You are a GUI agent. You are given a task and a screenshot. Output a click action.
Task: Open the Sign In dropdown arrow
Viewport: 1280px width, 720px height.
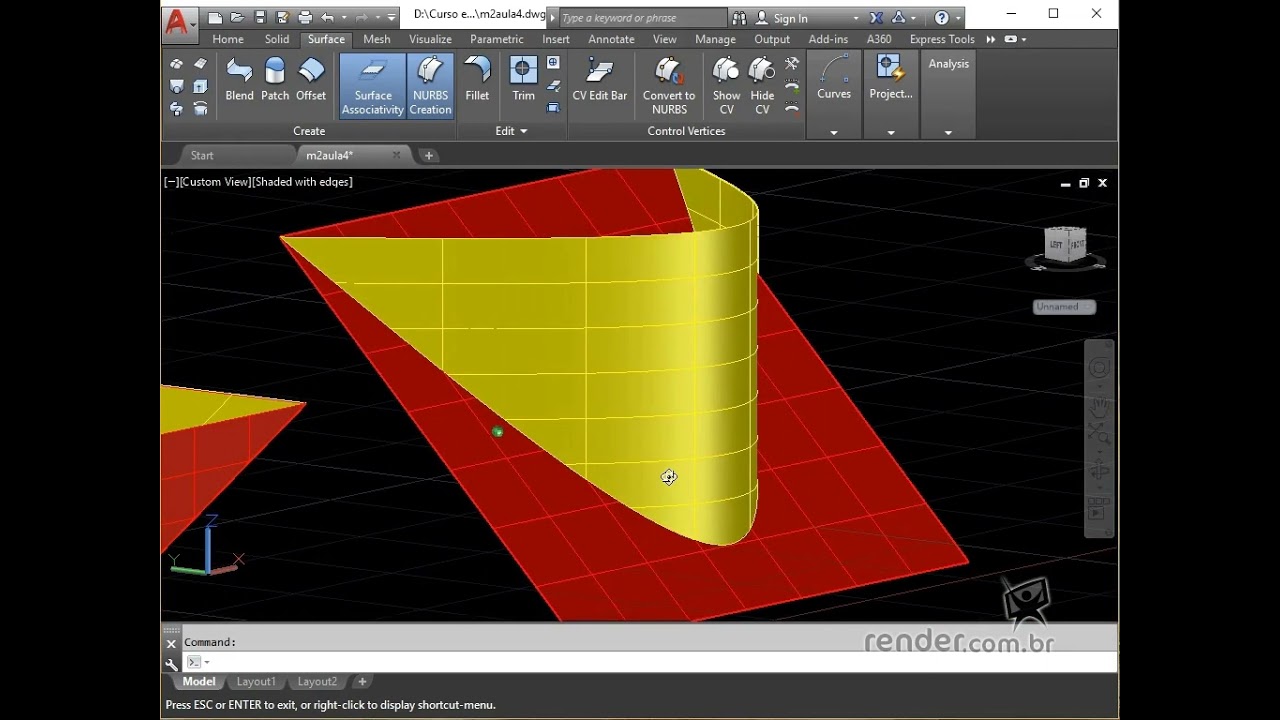coord(855,18)
